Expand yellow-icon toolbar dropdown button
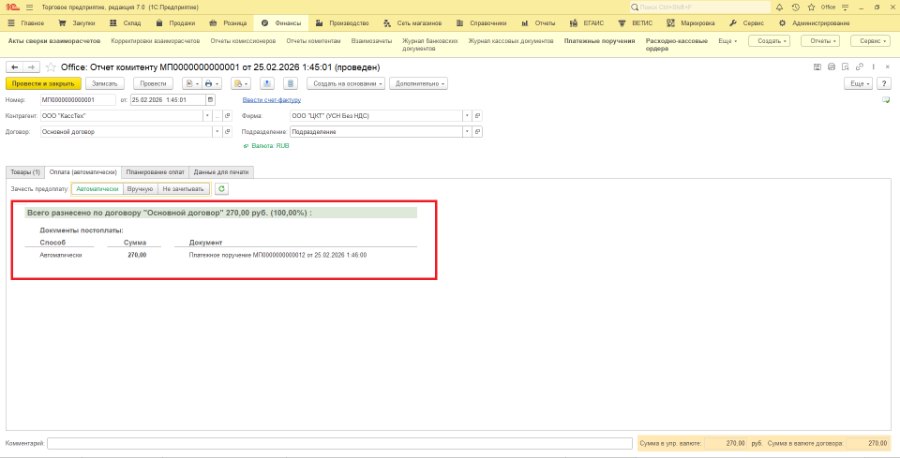900x458 pixels. [x=241, y=84]
